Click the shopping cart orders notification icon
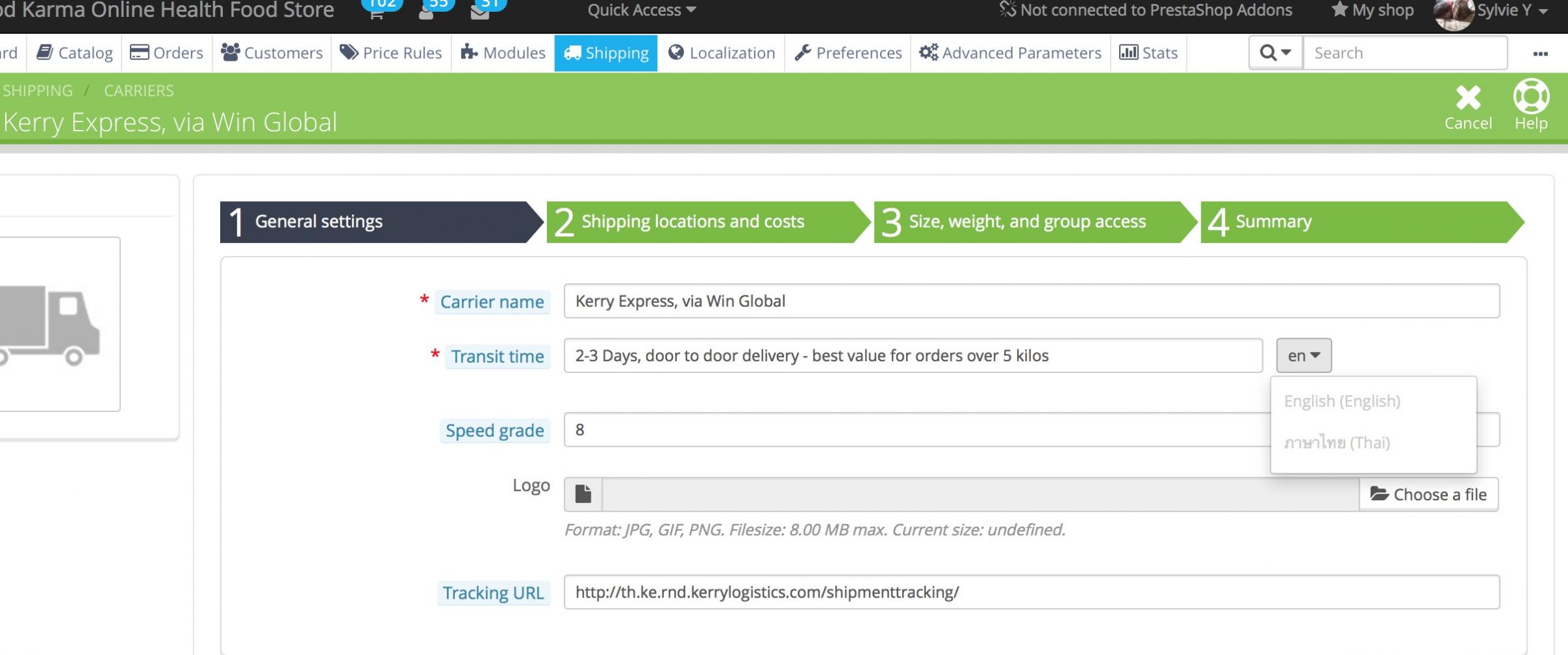Image resolution: width=1568 pixels, height=655 pixels. (377, 11)
